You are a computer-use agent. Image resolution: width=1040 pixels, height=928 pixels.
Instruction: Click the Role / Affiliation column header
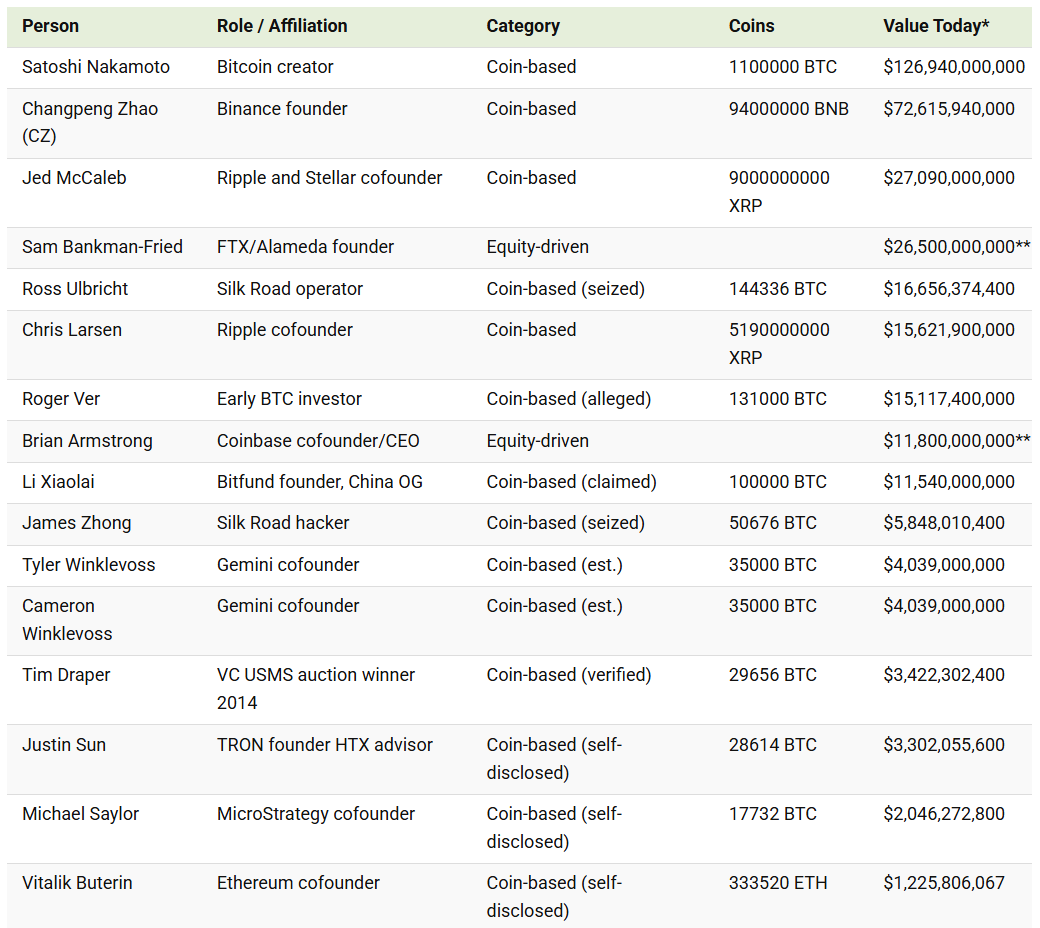(x=282, y=26)
